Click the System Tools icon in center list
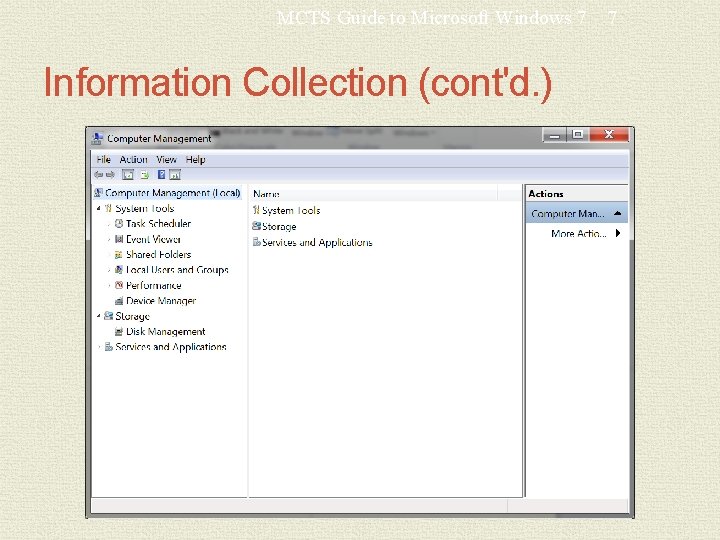 (256, 210)
